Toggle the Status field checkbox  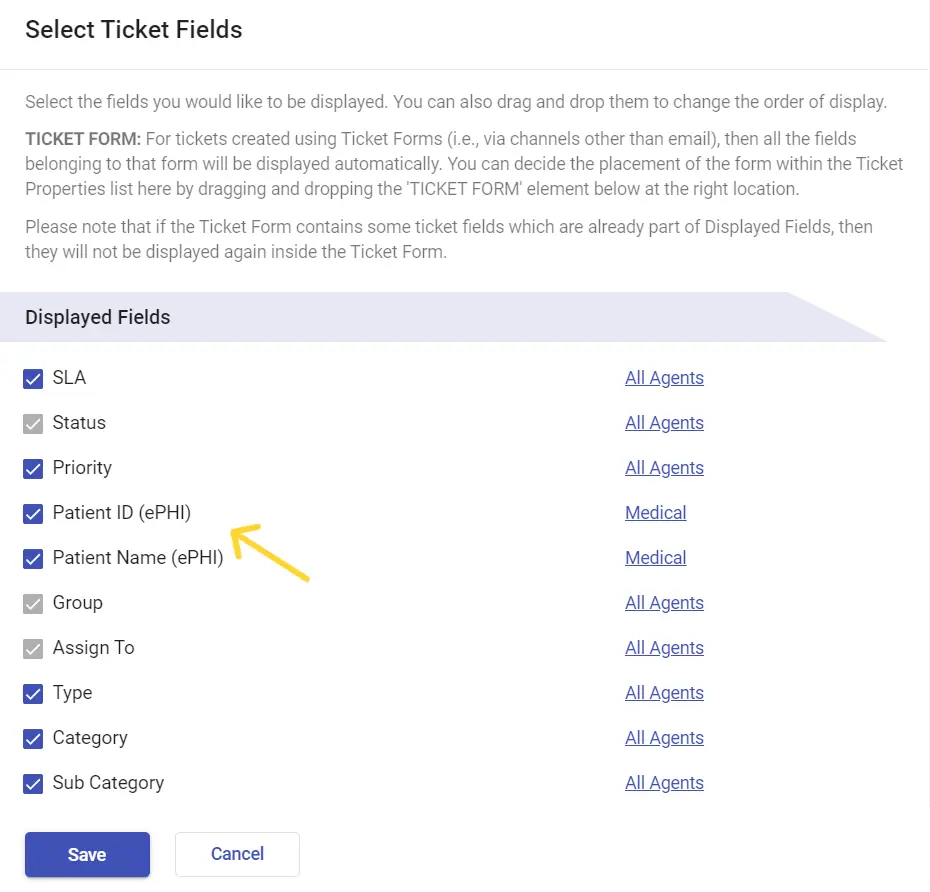34,424
